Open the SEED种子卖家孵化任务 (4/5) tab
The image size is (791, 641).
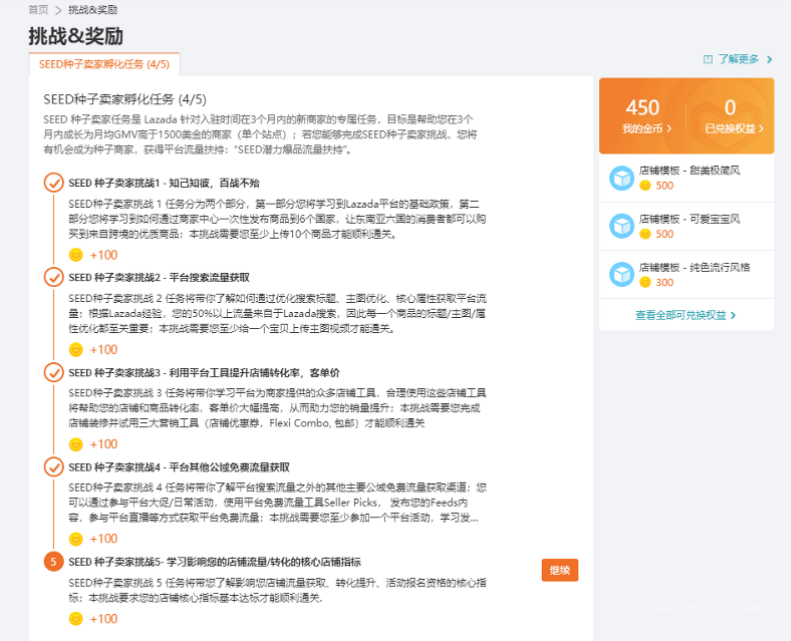104,64
